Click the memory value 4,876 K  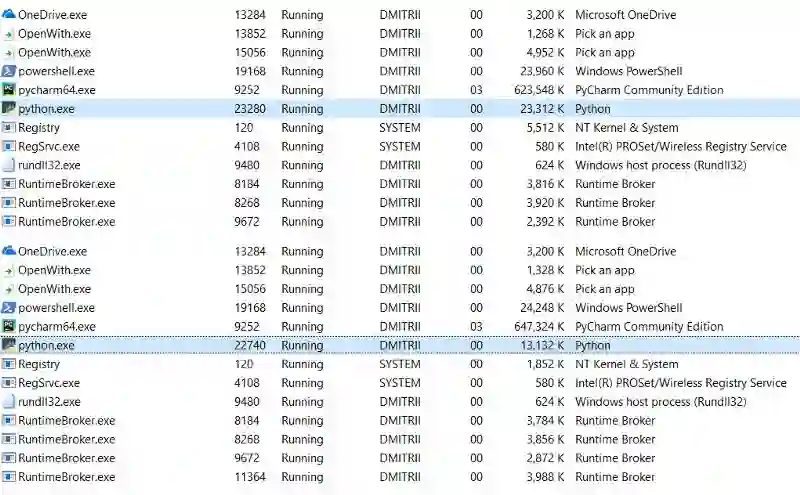click(545, 289)
